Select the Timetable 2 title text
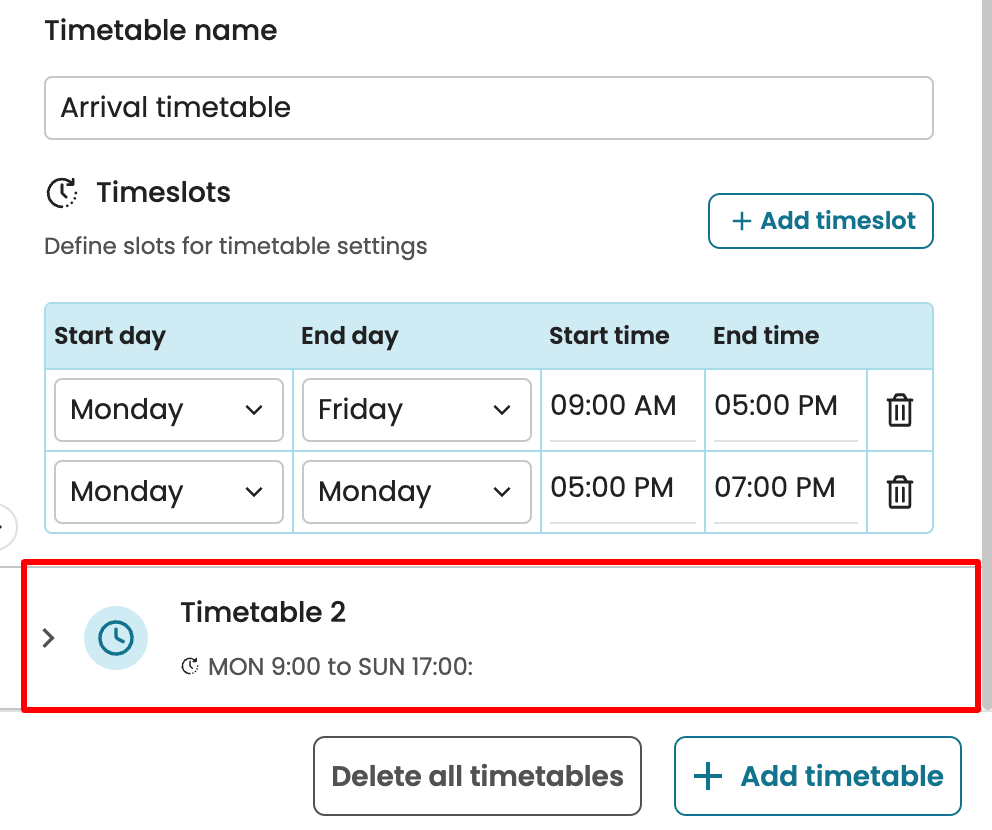Image resolution: width=992 pixels, height=830 pixels. (x=263, y=612)
